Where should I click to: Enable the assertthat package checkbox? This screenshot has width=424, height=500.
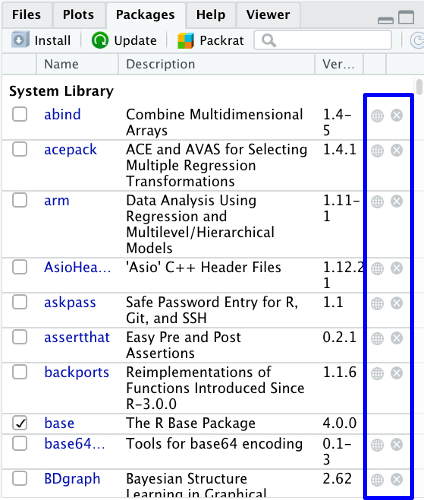click(x=20, y=337)
